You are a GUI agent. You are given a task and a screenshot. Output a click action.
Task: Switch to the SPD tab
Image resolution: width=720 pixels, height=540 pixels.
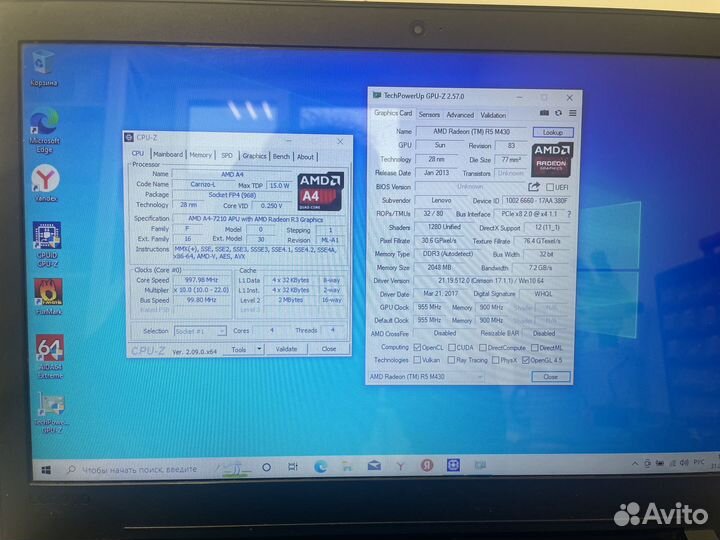[x=227, y=156]
